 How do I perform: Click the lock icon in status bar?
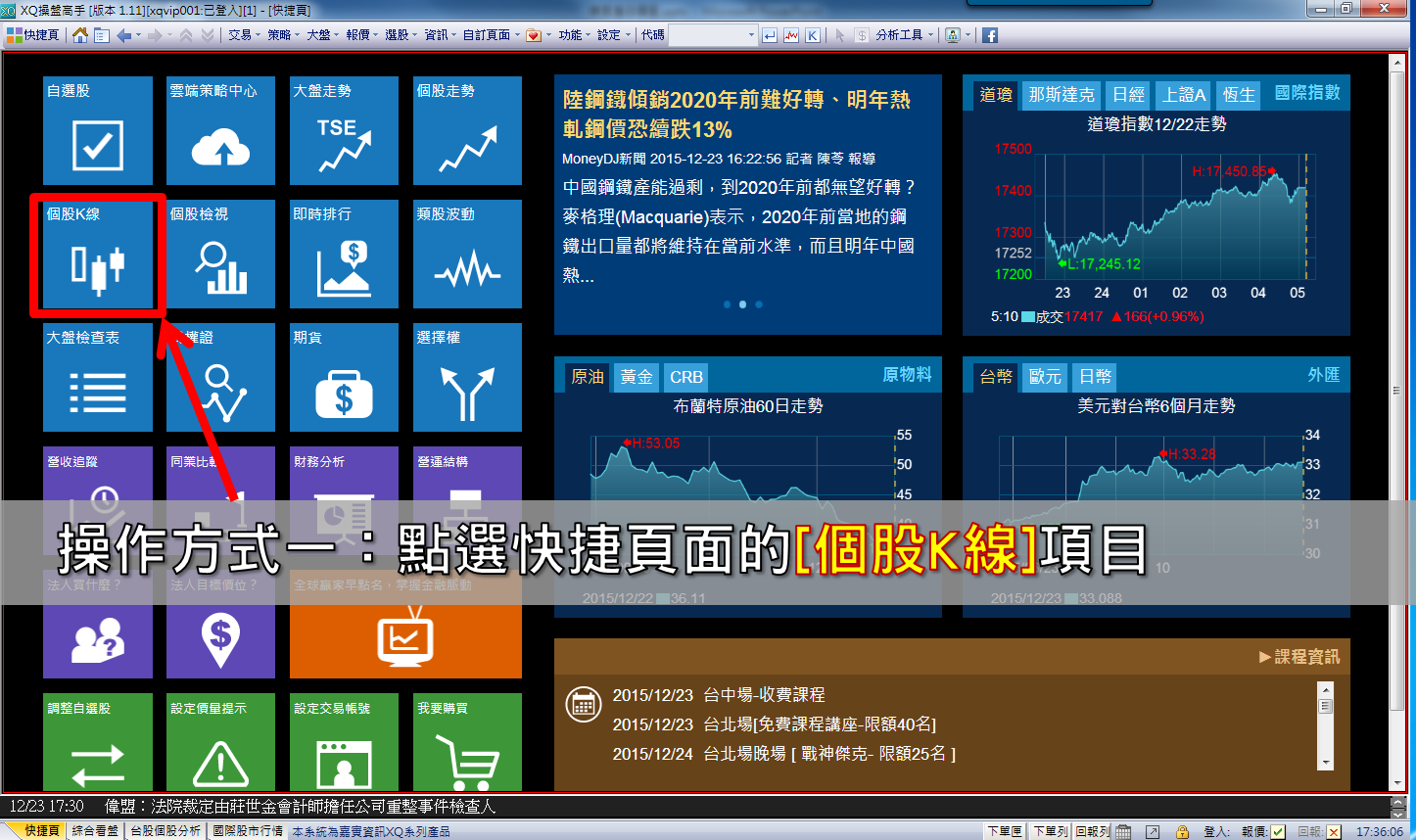click(1182, 831)
